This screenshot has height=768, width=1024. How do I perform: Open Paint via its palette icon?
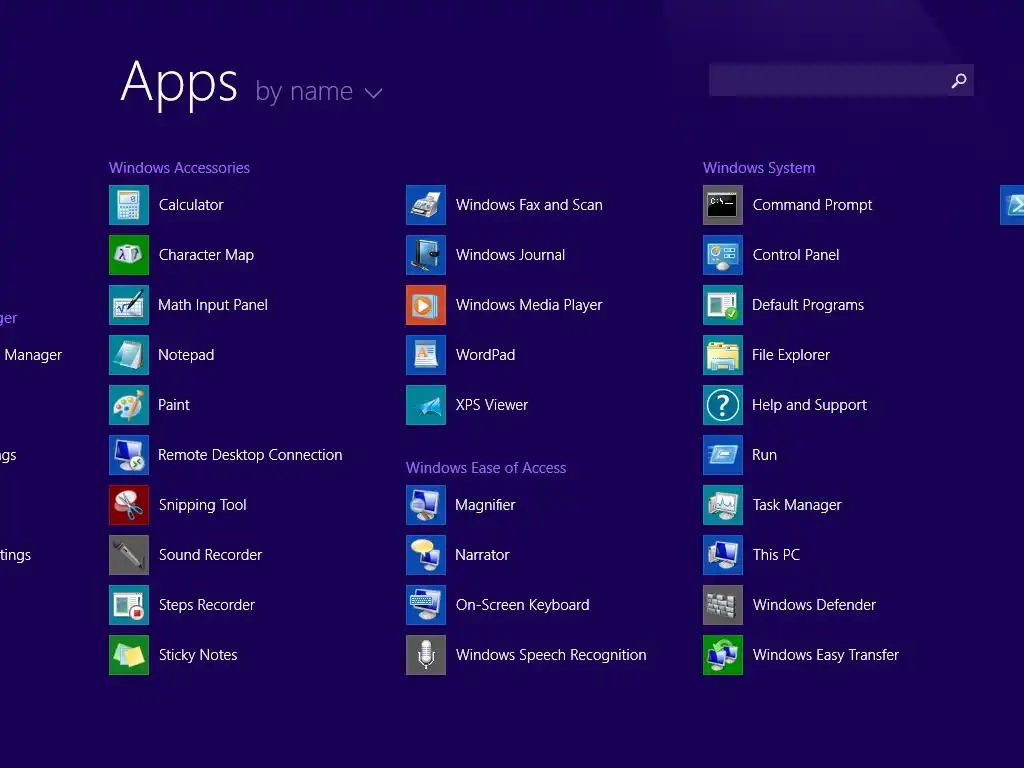coord(129,405)
